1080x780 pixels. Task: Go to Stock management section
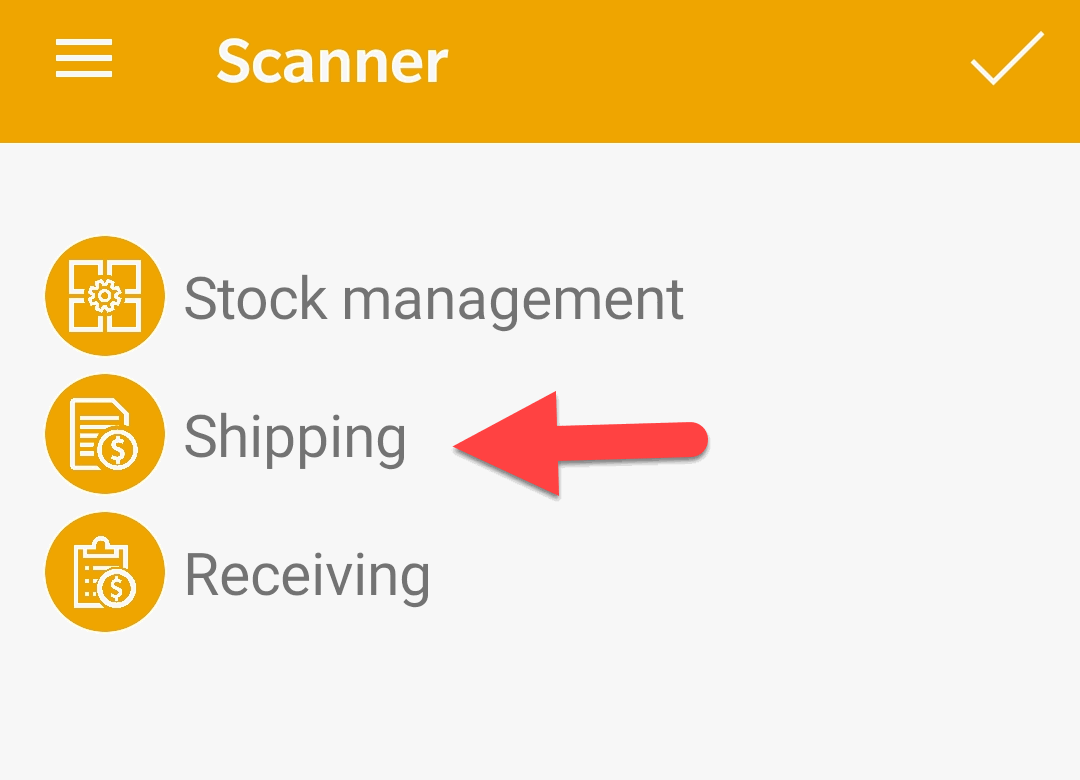(364, 296)
